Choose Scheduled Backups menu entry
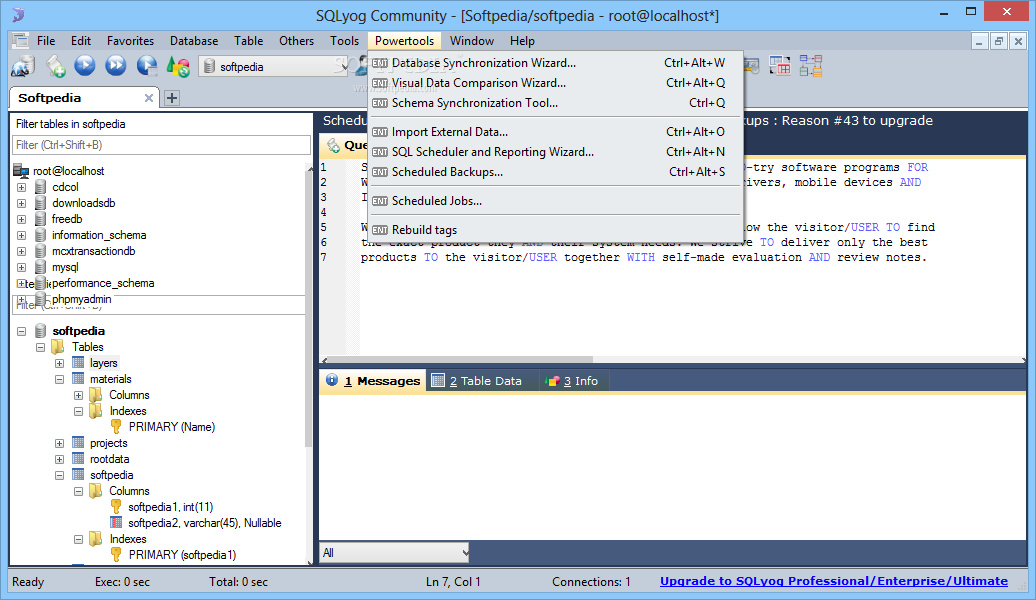Viewport: 1036px width, 600px height. tap(555, 171)
